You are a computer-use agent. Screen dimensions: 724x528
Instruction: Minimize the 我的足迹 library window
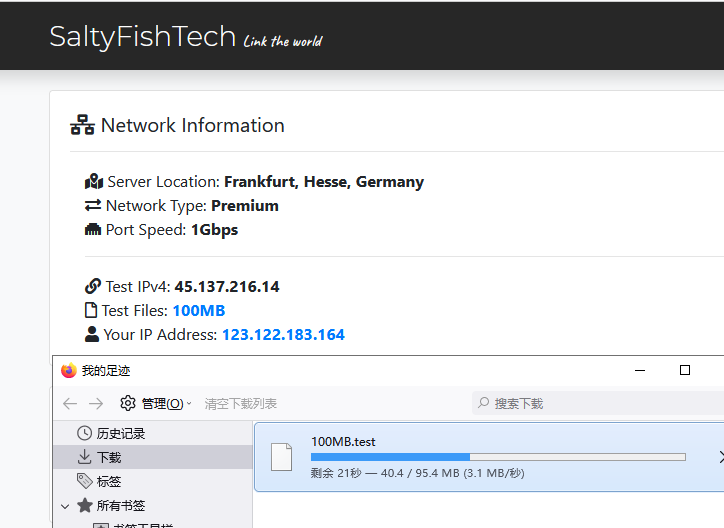640,370
